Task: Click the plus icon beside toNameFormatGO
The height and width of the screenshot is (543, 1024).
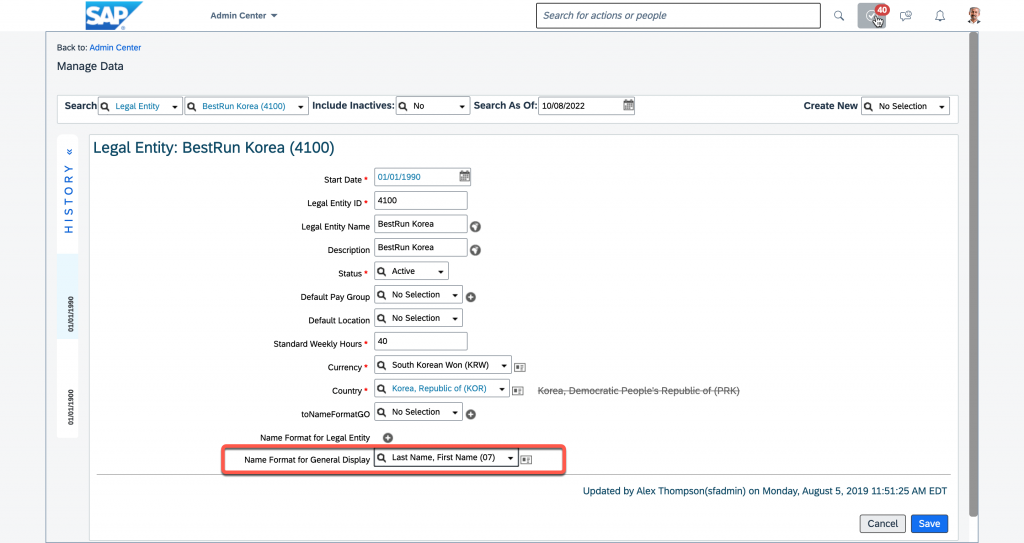Action: (x=471, y=414)
